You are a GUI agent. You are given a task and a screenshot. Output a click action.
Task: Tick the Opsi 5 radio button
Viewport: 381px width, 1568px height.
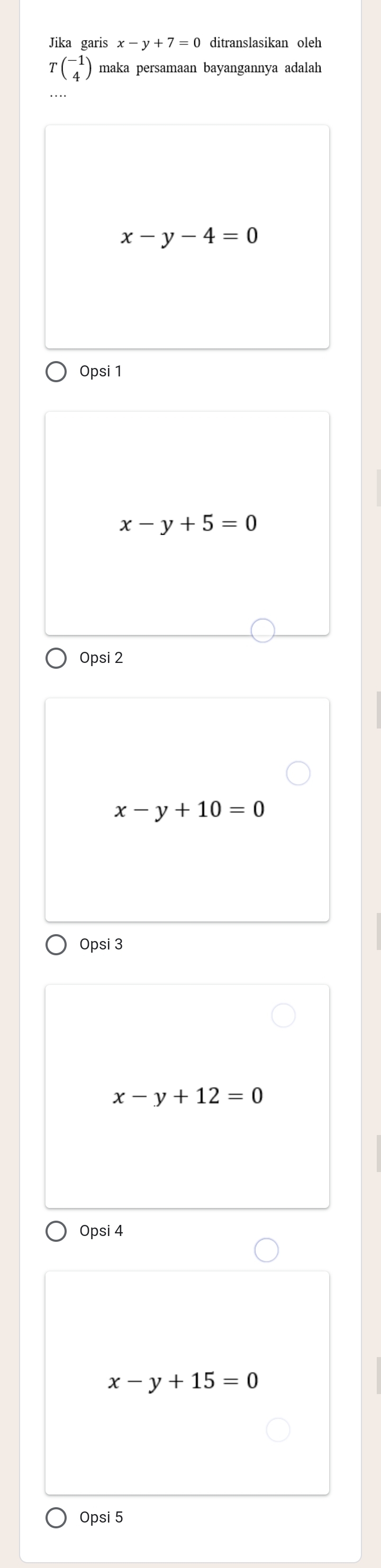click(57, 1518)
